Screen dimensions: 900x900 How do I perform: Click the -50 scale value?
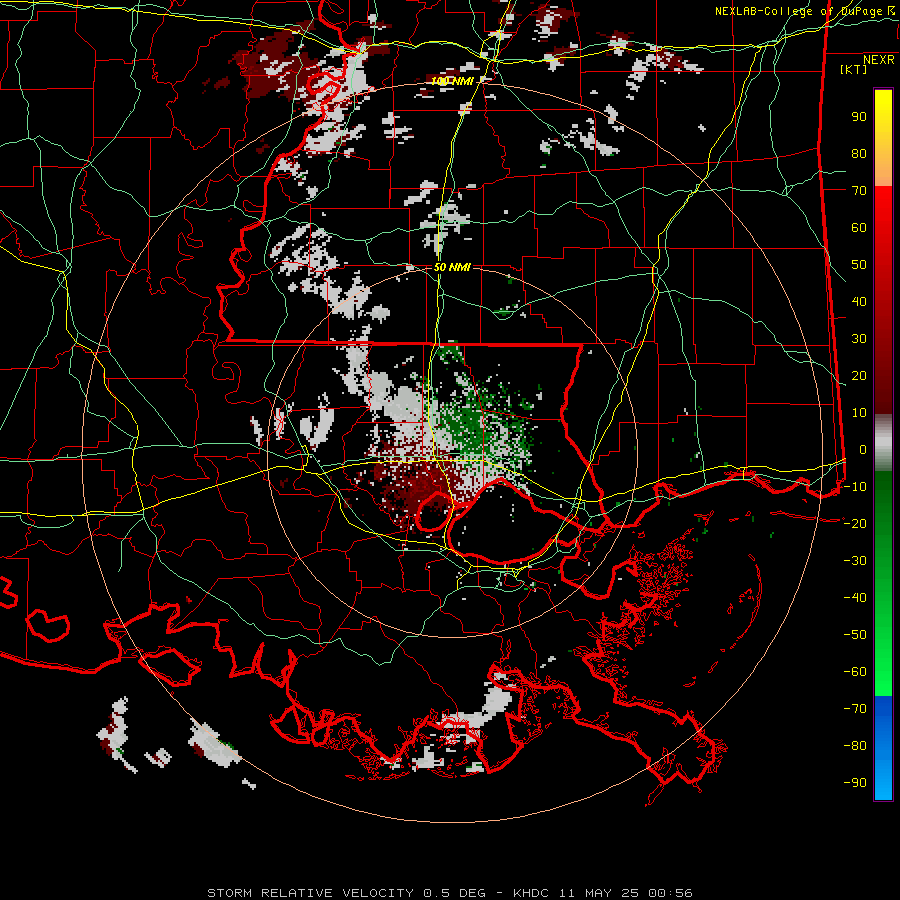pos(855,634)
